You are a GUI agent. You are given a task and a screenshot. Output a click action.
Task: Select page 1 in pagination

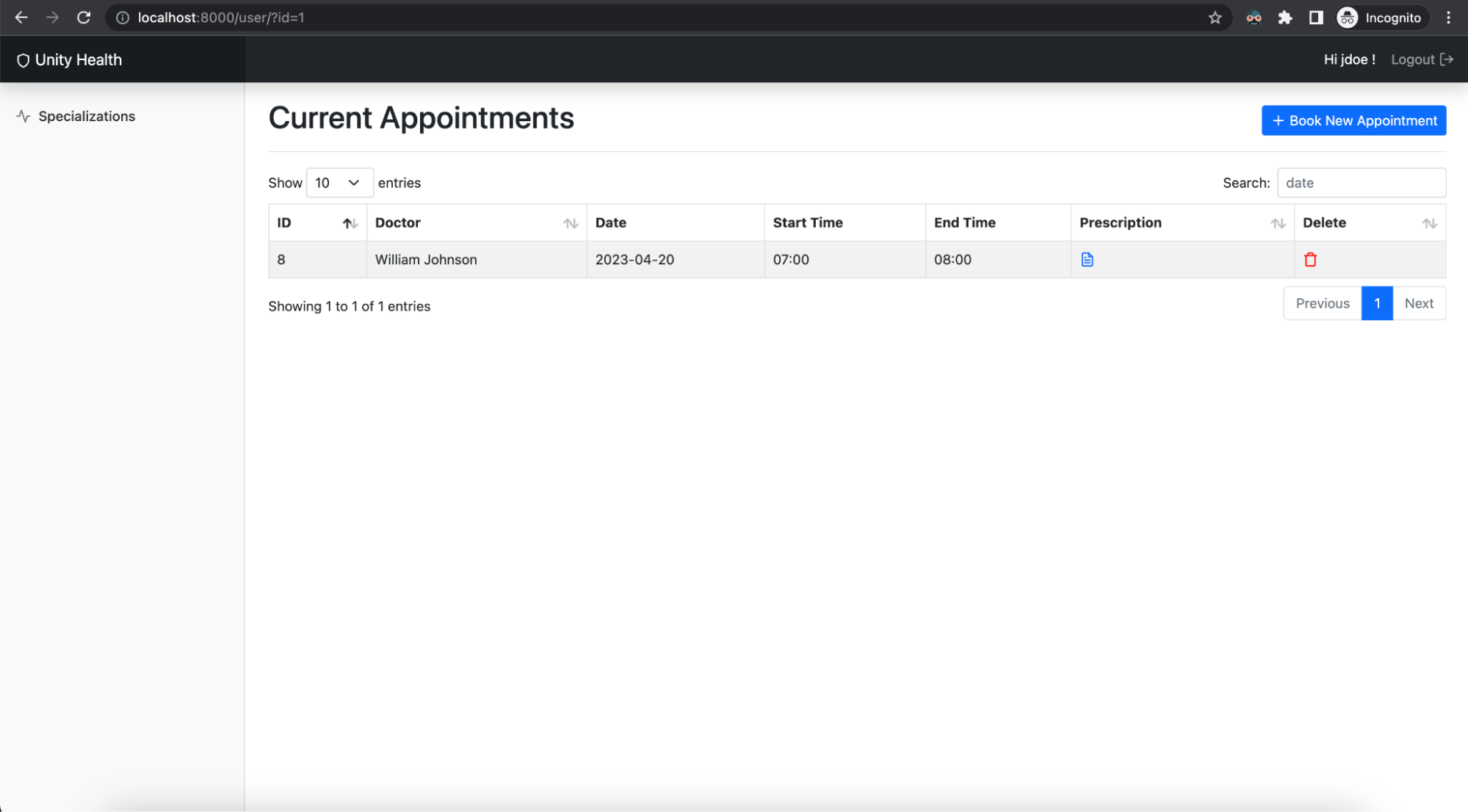[1376, 303]
